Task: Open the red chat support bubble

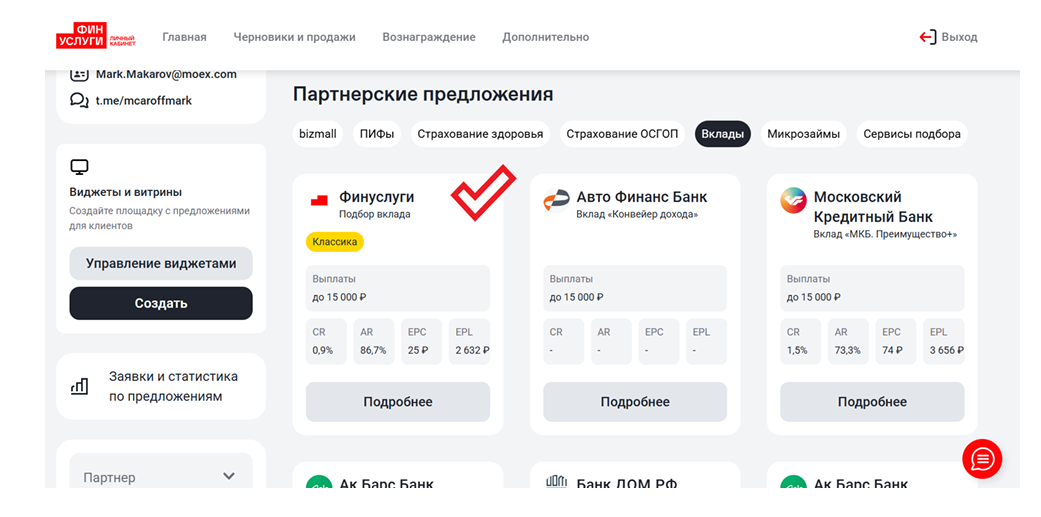Action: [x=982, y=459]
